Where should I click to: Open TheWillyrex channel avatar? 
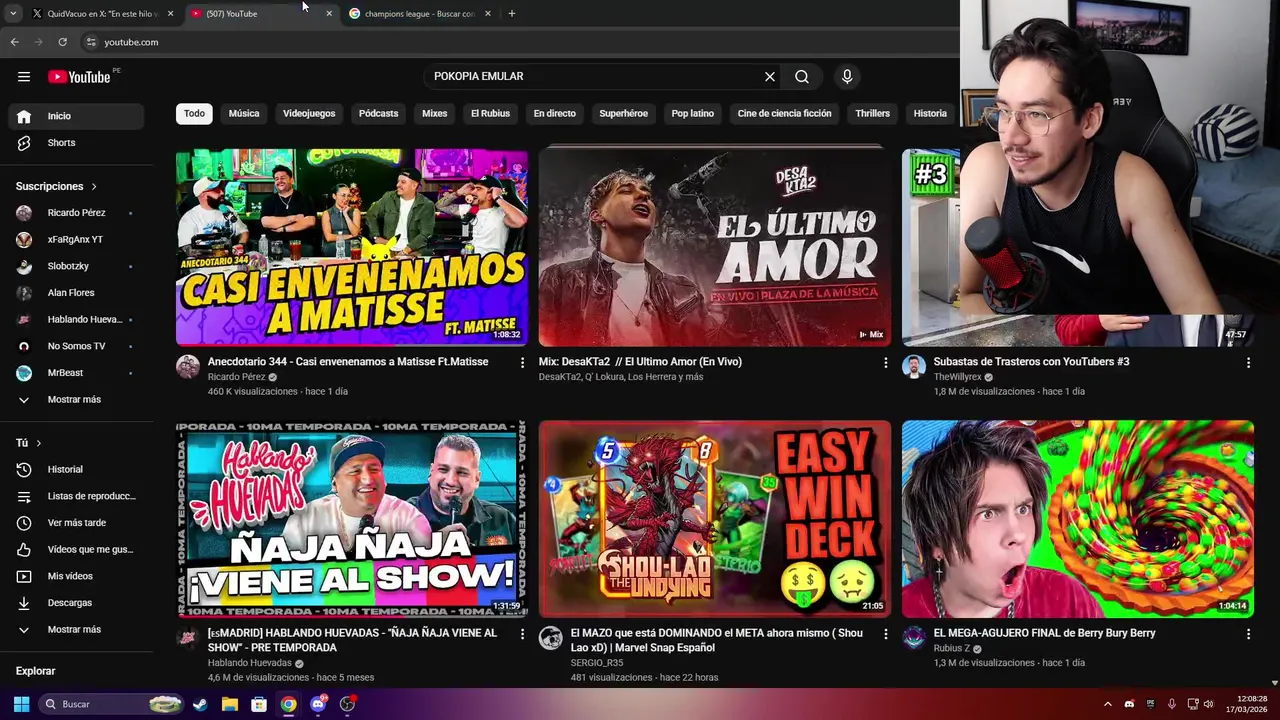point(914,366)
